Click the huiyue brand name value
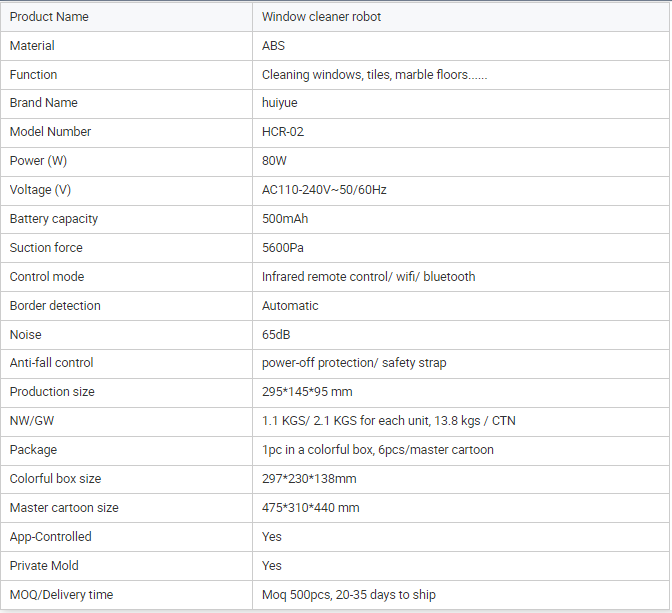Image resolution: width=672 pixels, height=613 pixels. pyautogui.click(x=280, y=103)
